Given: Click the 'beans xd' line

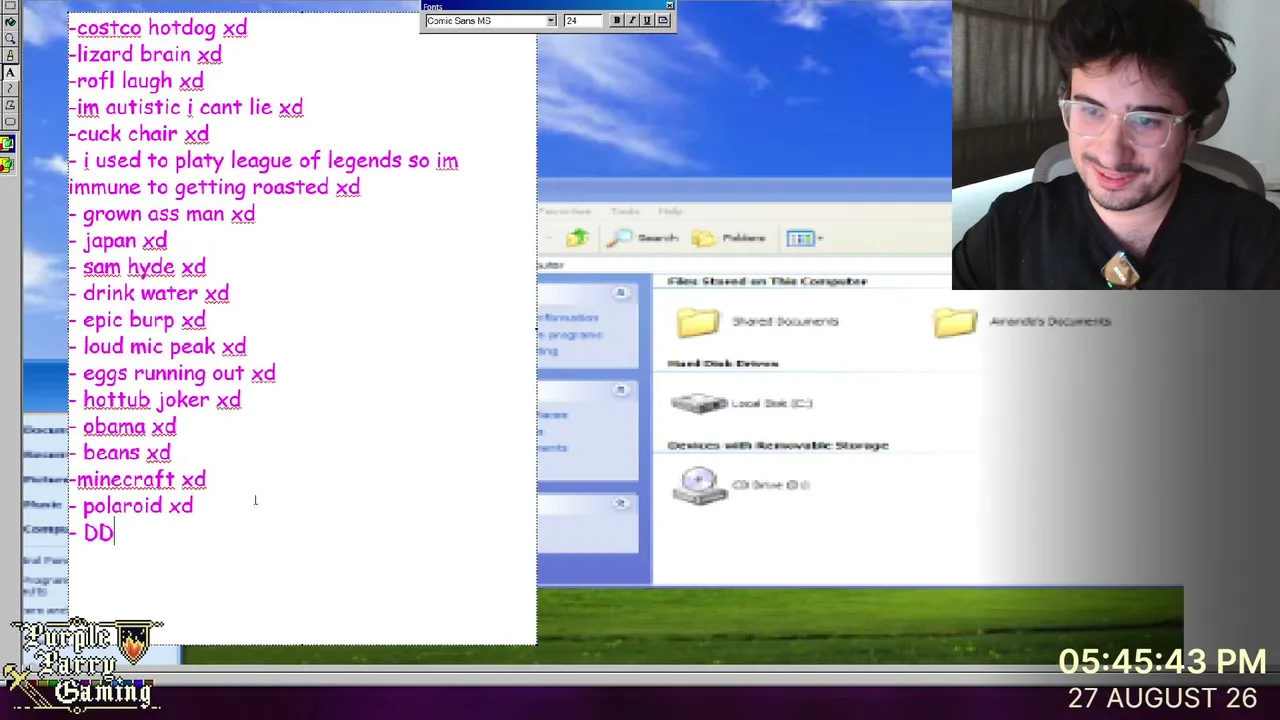Looking at the screenshot, I should (120, 453).
